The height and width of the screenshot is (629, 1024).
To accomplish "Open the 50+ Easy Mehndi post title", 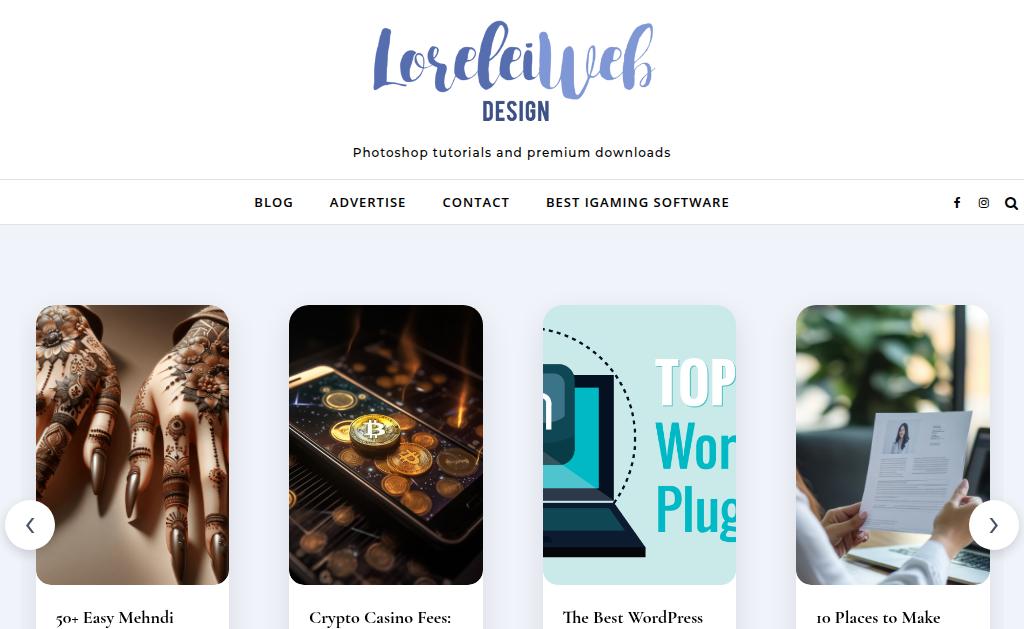I will tap(115, 618).
